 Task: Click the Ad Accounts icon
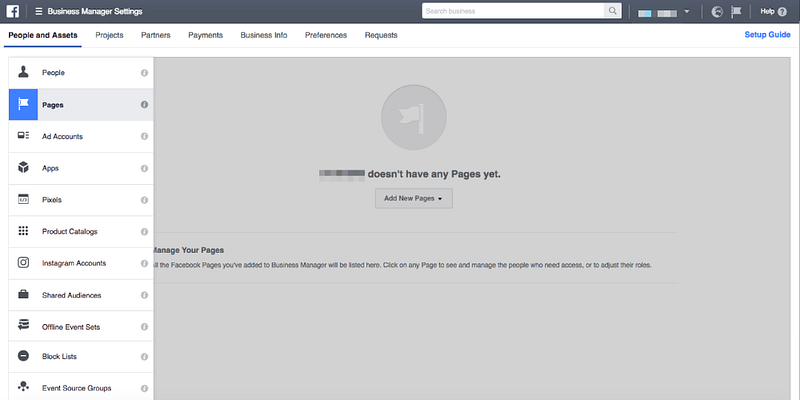tap(23, 136)
